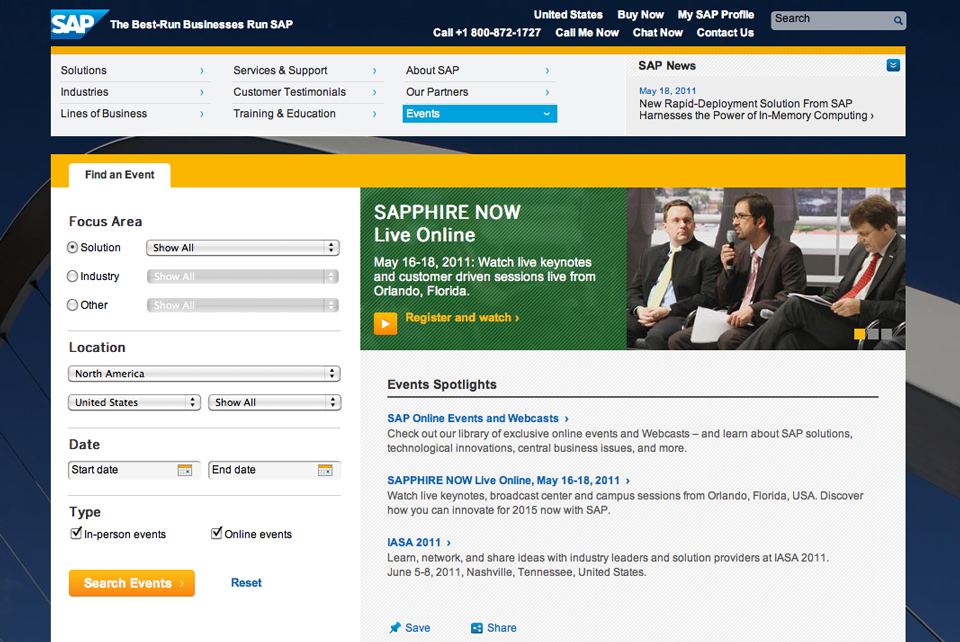
Task: Click the Search Events button
Action: [132, 583]
